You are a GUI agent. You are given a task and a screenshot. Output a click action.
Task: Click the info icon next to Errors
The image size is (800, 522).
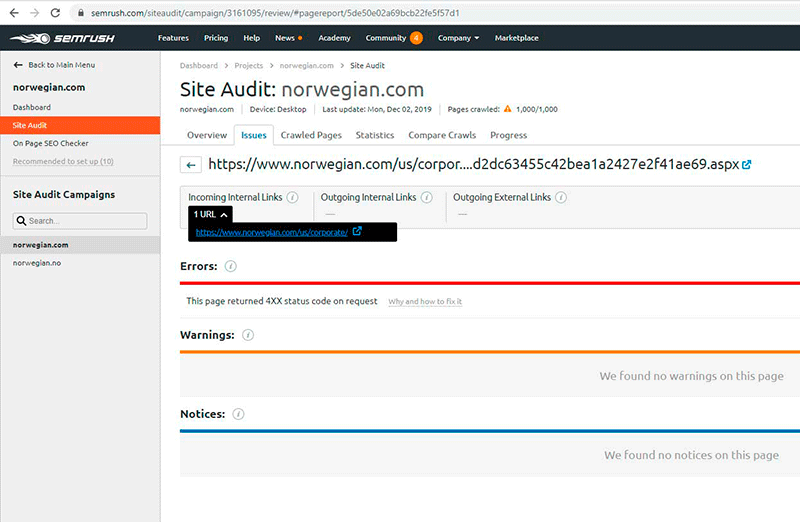(x=231, y=267)
